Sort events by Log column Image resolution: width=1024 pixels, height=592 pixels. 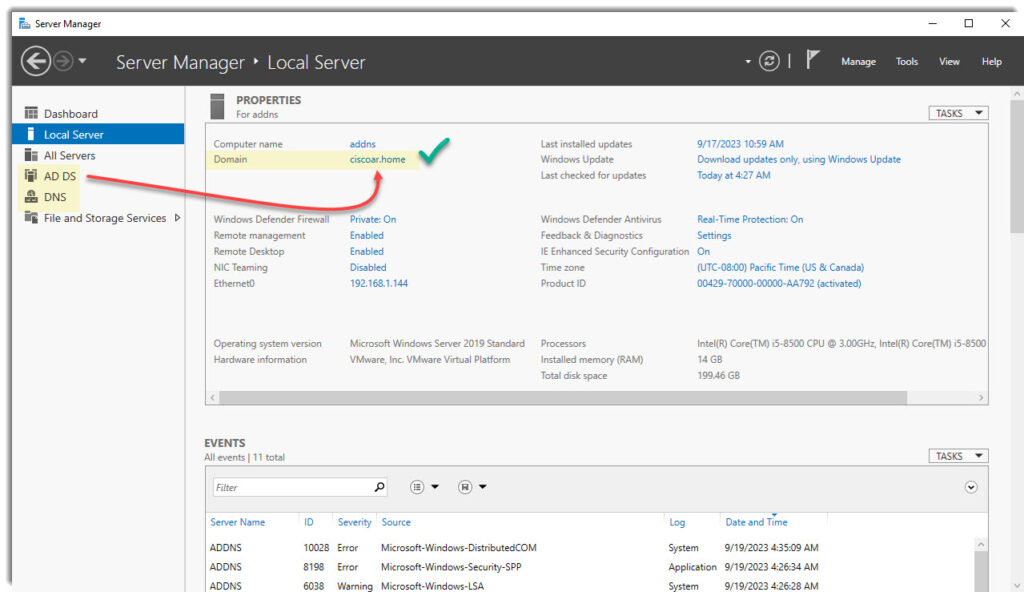point(677,522)
